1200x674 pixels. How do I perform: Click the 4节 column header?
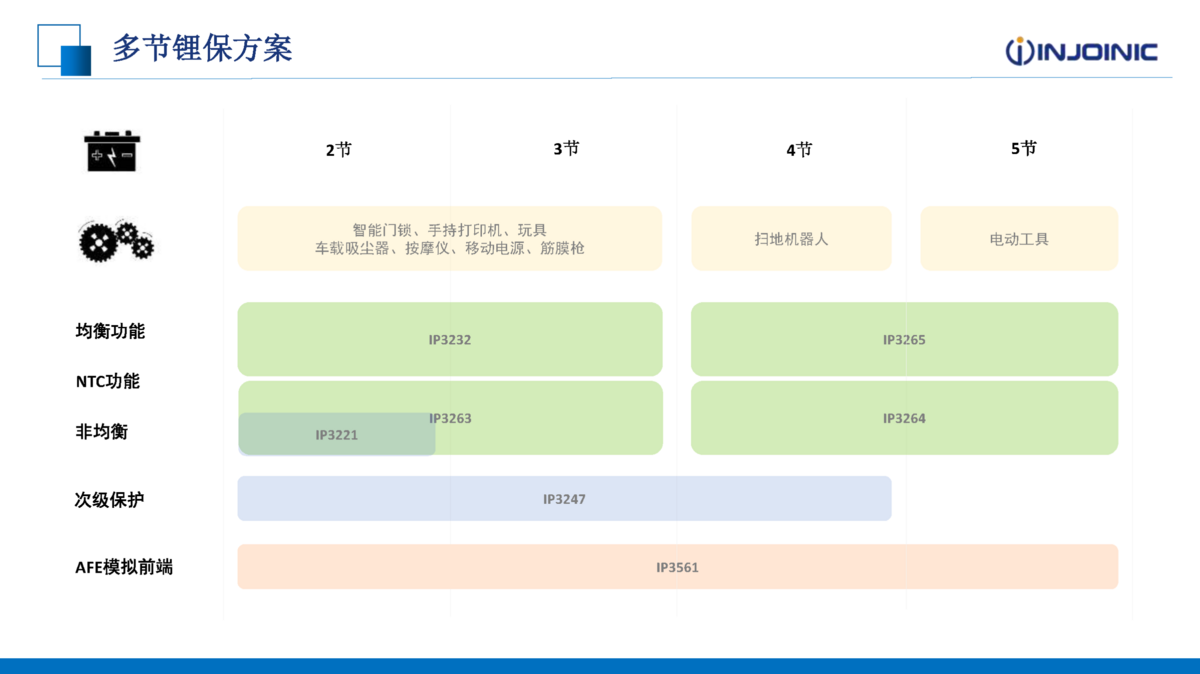tap(799, 150)
